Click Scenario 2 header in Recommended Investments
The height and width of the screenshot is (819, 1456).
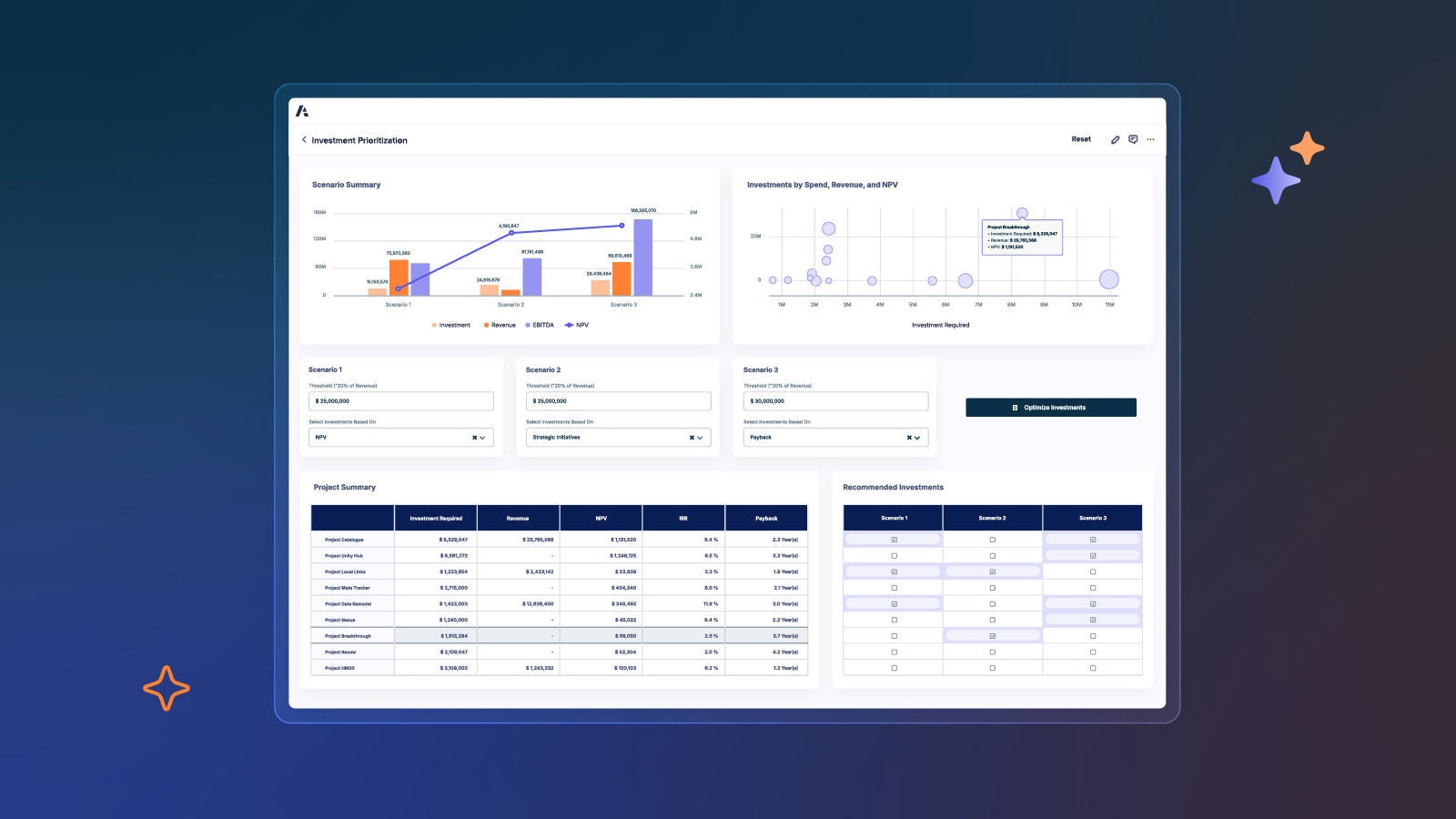[x=992, y=518]
